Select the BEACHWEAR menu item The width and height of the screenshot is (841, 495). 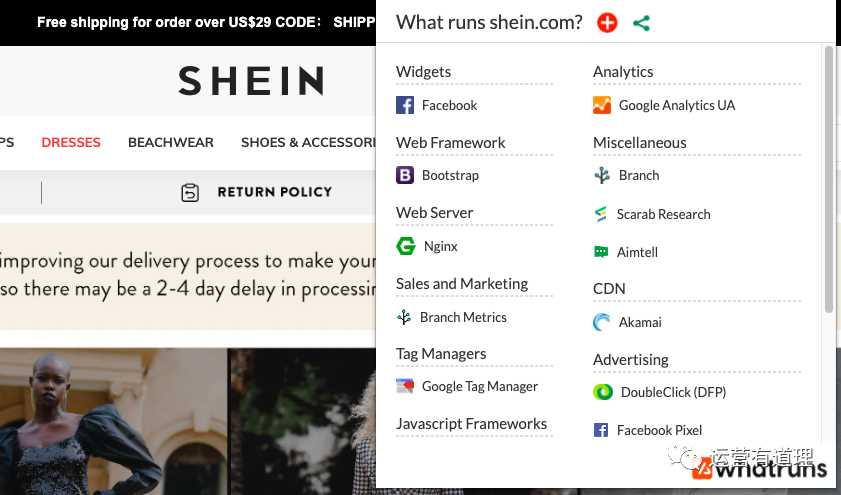(x=171, y=142)
